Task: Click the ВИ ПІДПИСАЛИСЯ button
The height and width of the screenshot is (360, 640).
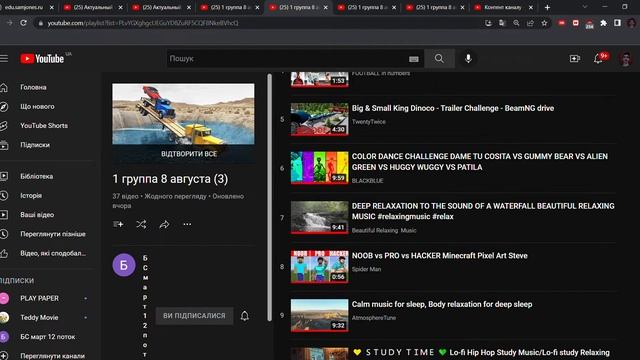Action: point(194,316)
